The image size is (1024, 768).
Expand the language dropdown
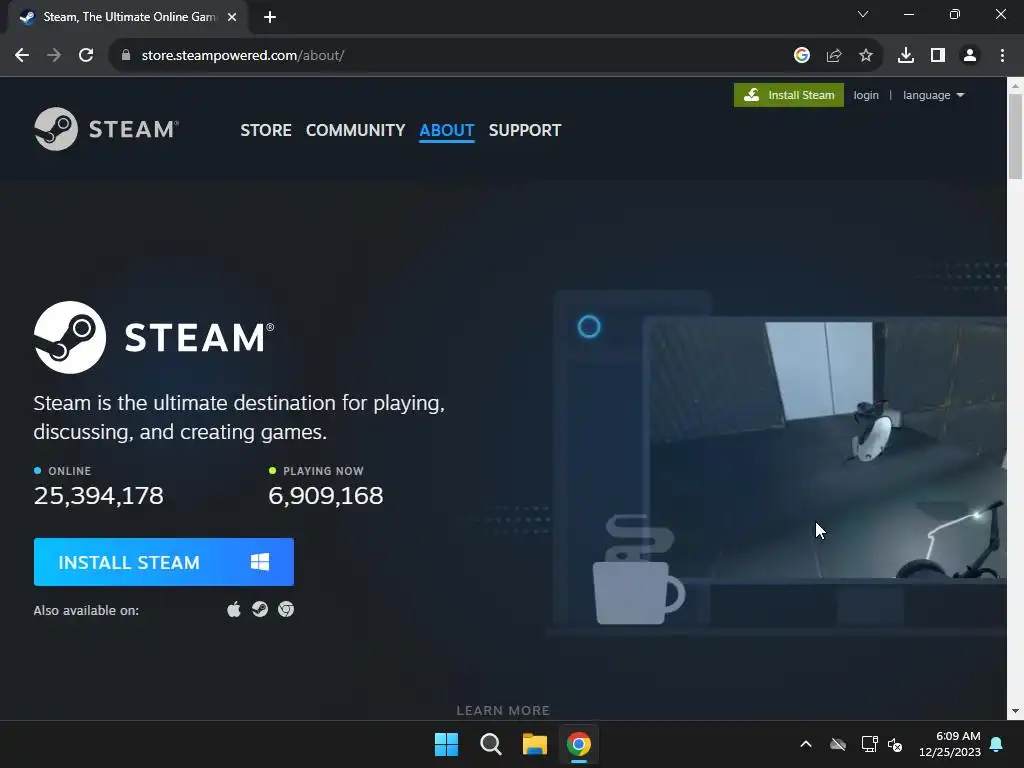(933, 95)
